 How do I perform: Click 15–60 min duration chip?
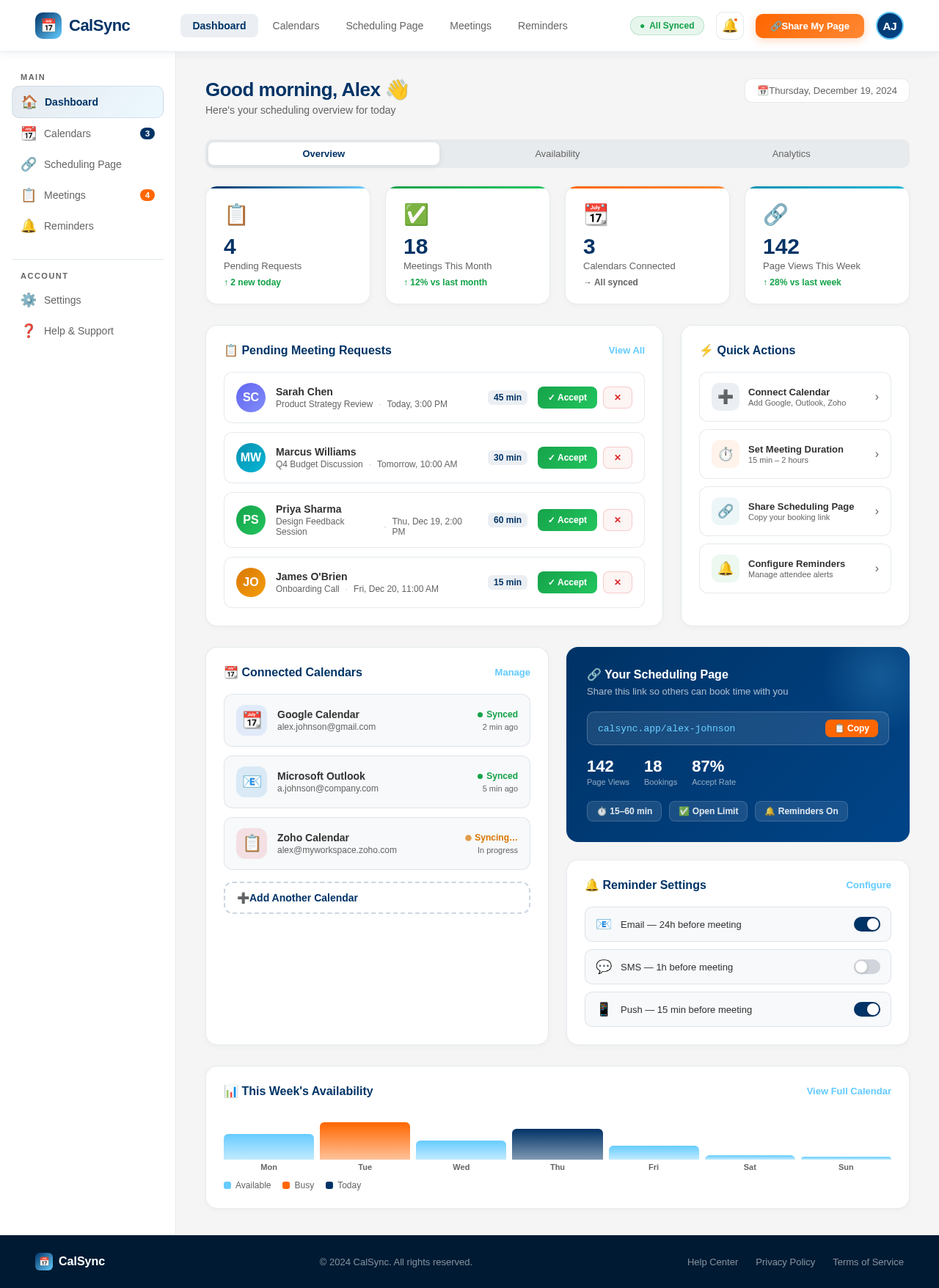(x=624, y=811)
